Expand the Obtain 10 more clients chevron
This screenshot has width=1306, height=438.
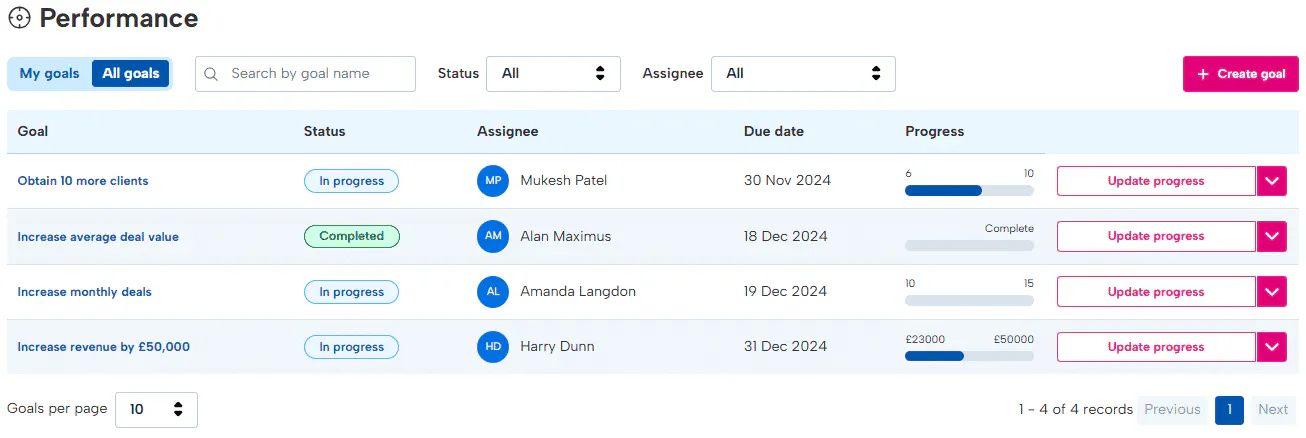pos(1271,181)
